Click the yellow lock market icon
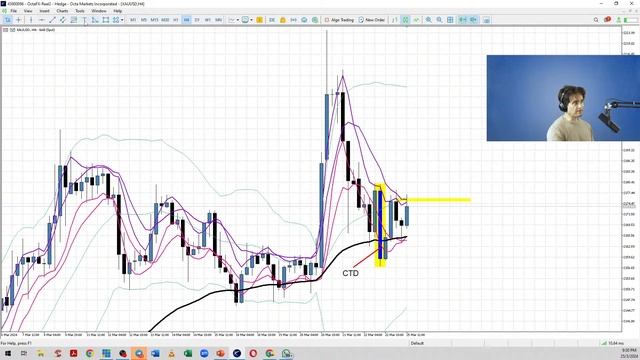Screen dimensions: 640x360 tap(283, 20)
